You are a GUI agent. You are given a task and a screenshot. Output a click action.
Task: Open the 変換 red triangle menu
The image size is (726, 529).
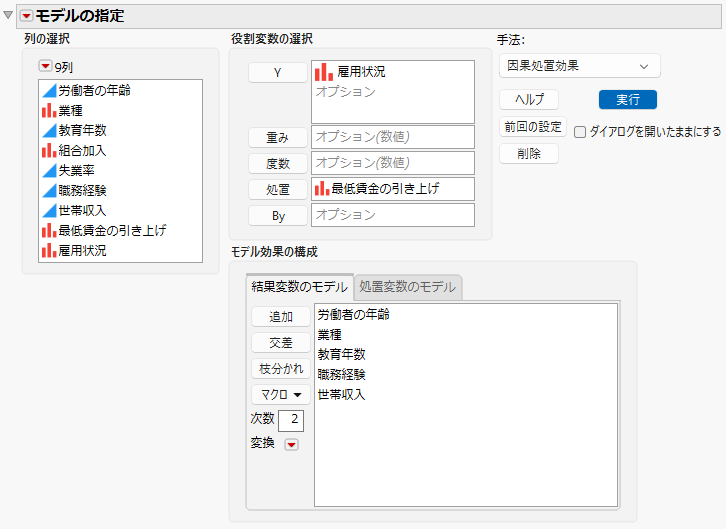point(291,445)
